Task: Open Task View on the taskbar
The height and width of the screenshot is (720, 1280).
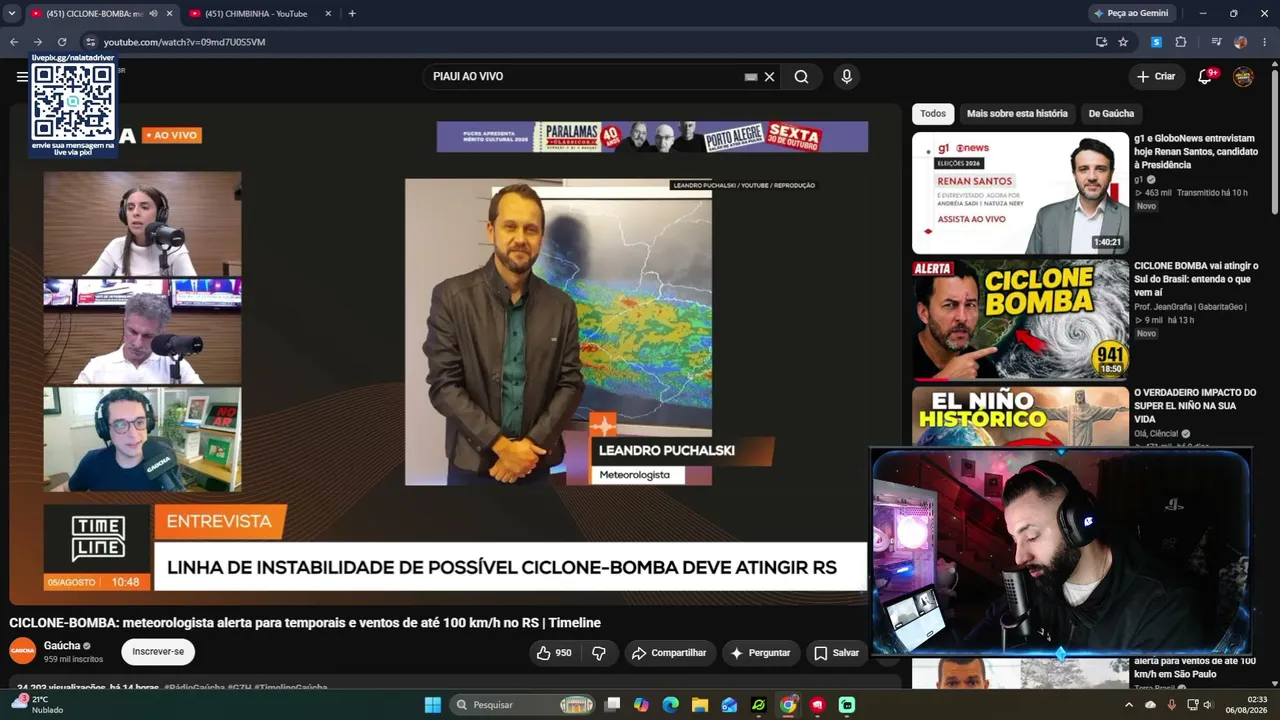Action: point(612,705)
